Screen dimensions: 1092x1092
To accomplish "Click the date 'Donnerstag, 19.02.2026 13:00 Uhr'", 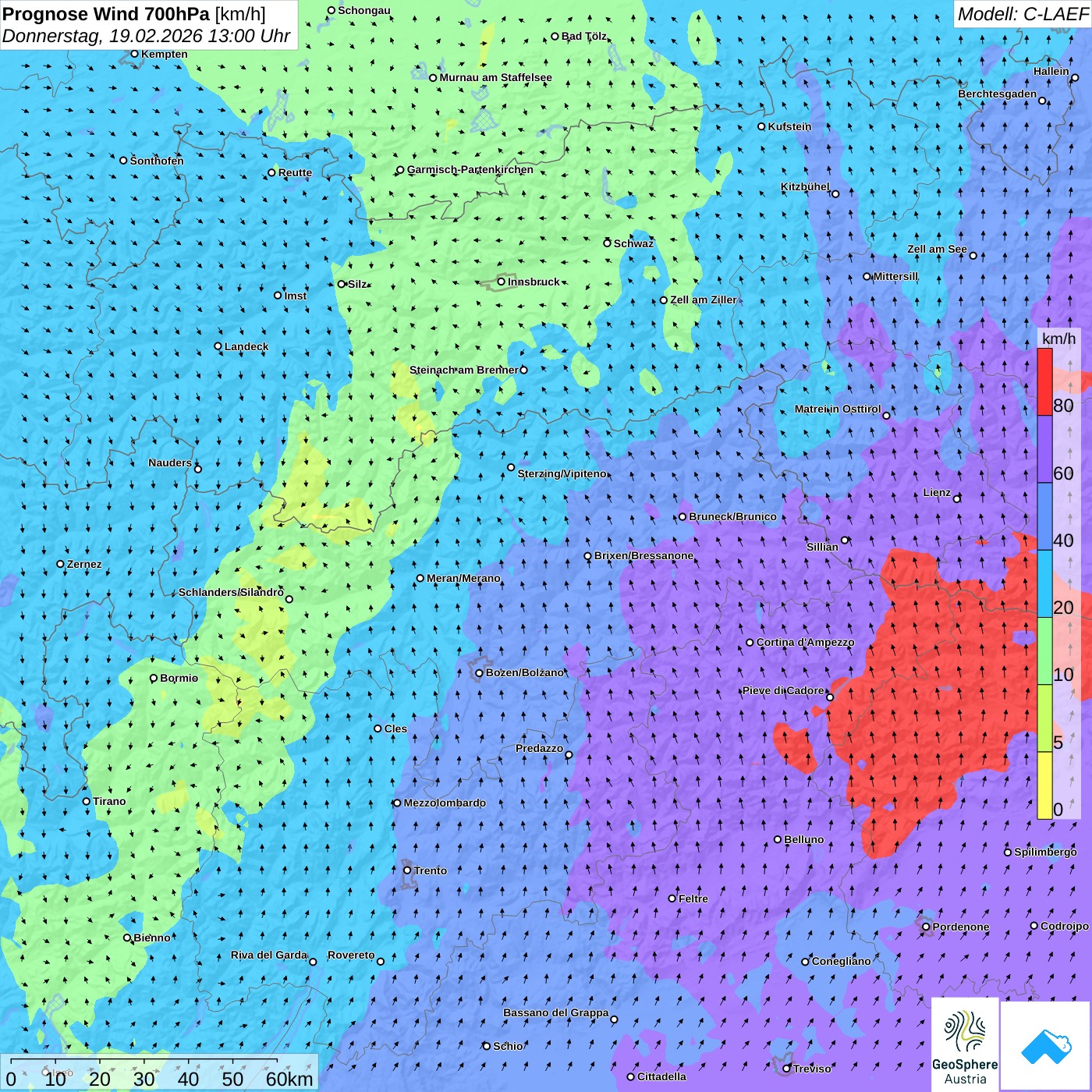I will 147,36.
